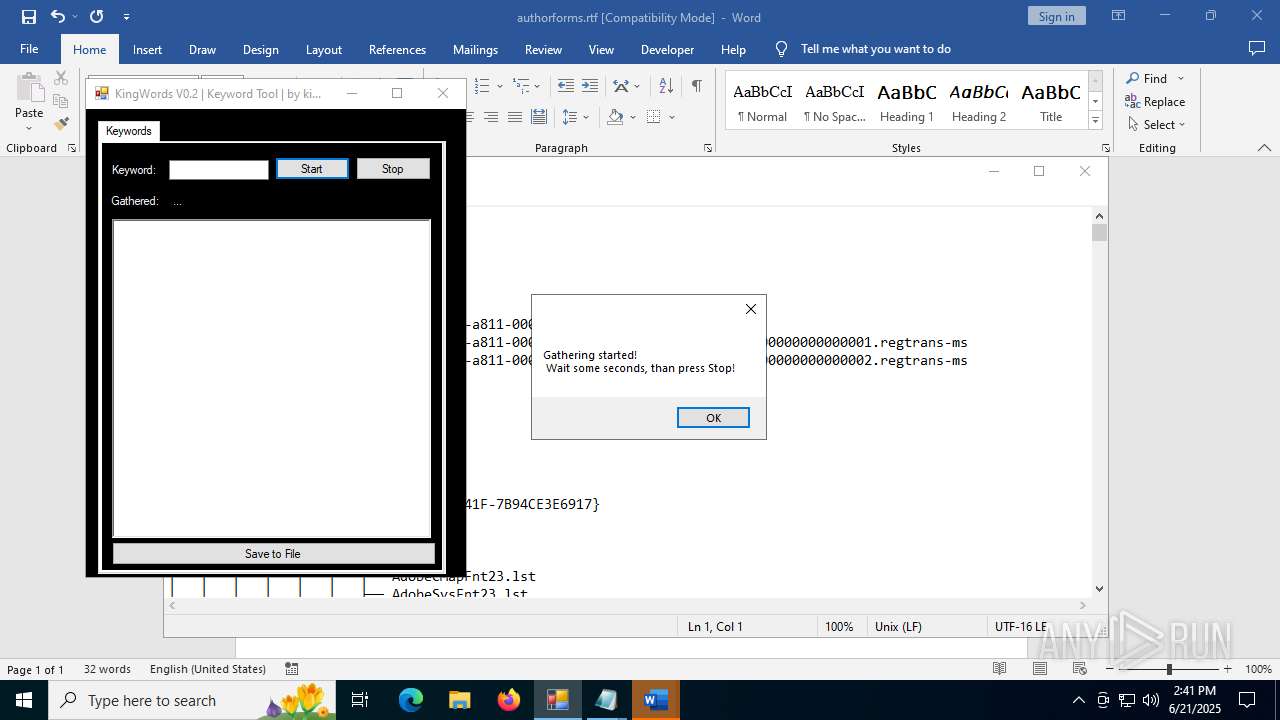Screen dimensions: 1280x720
Task: Click the zoom slider in Word status bar
Action: 1168,669
